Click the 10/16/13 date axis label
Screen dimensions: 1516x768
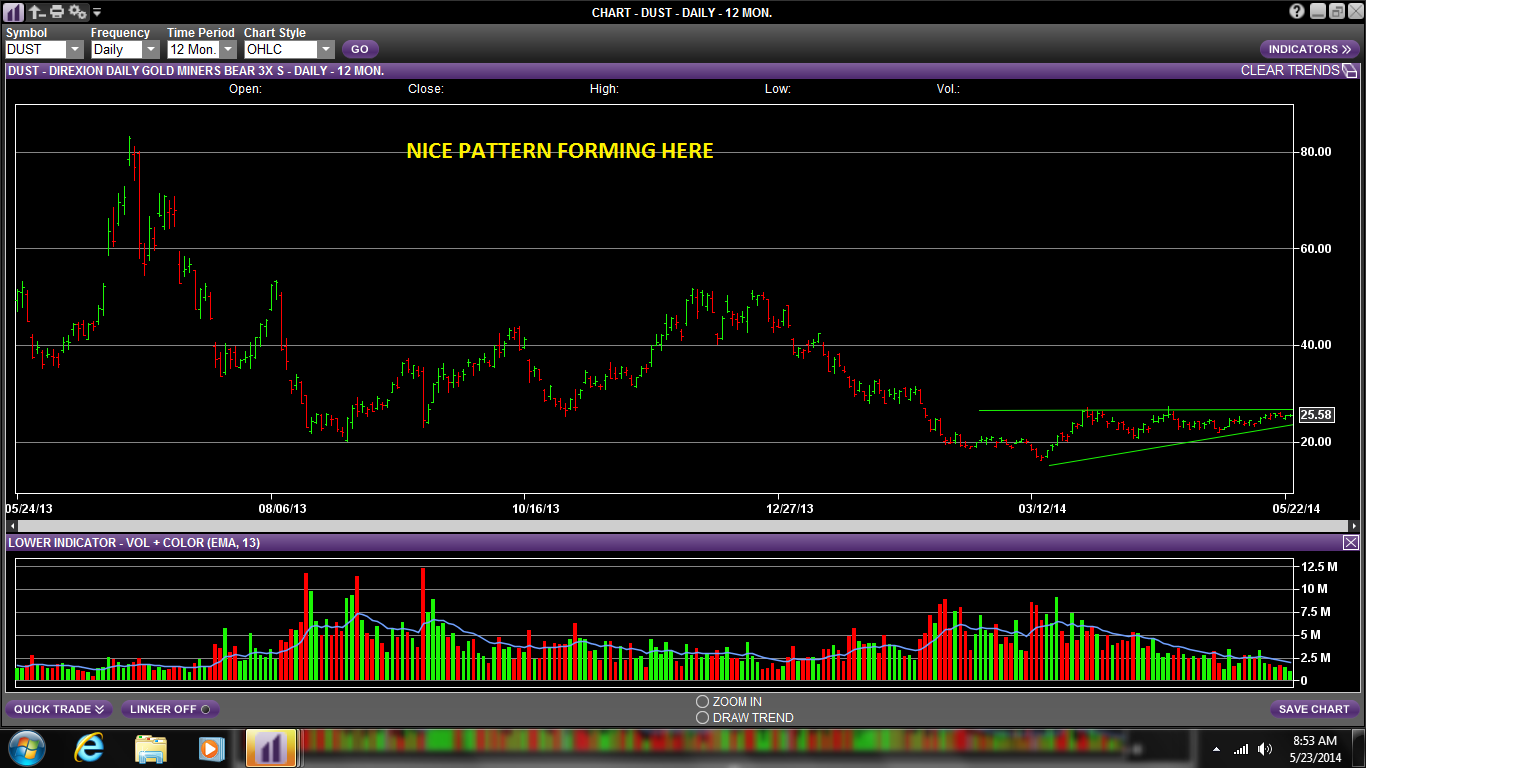[535, 509]
